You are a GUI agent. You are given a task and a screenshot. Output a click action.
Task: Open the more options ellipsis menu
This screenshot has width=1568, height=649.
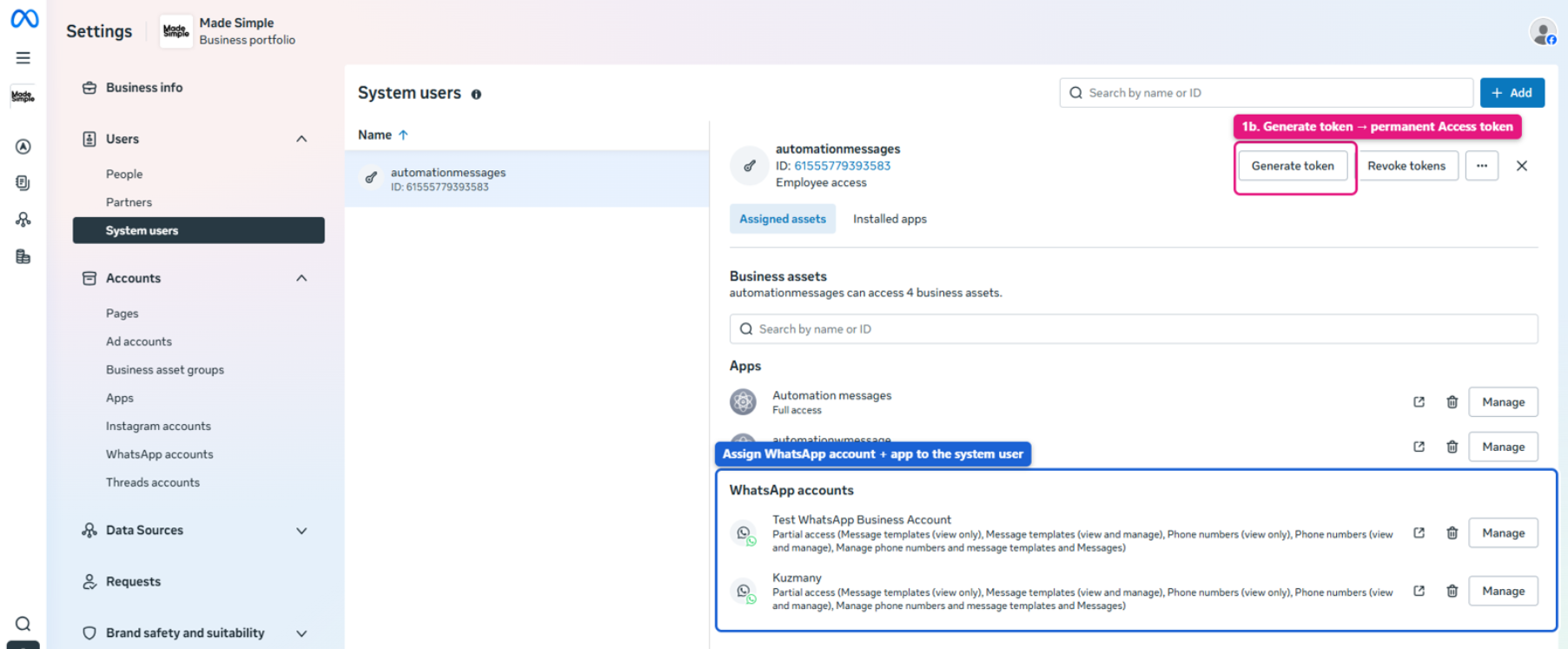[1482, 166]
